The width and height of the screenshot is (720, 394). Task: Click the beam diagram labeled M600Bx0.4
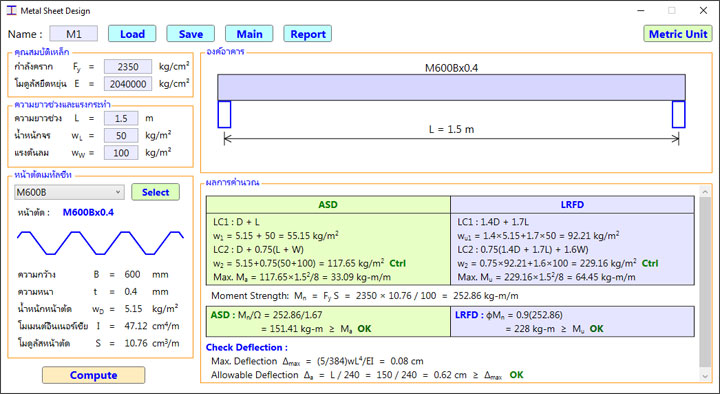tap(451, 87)
